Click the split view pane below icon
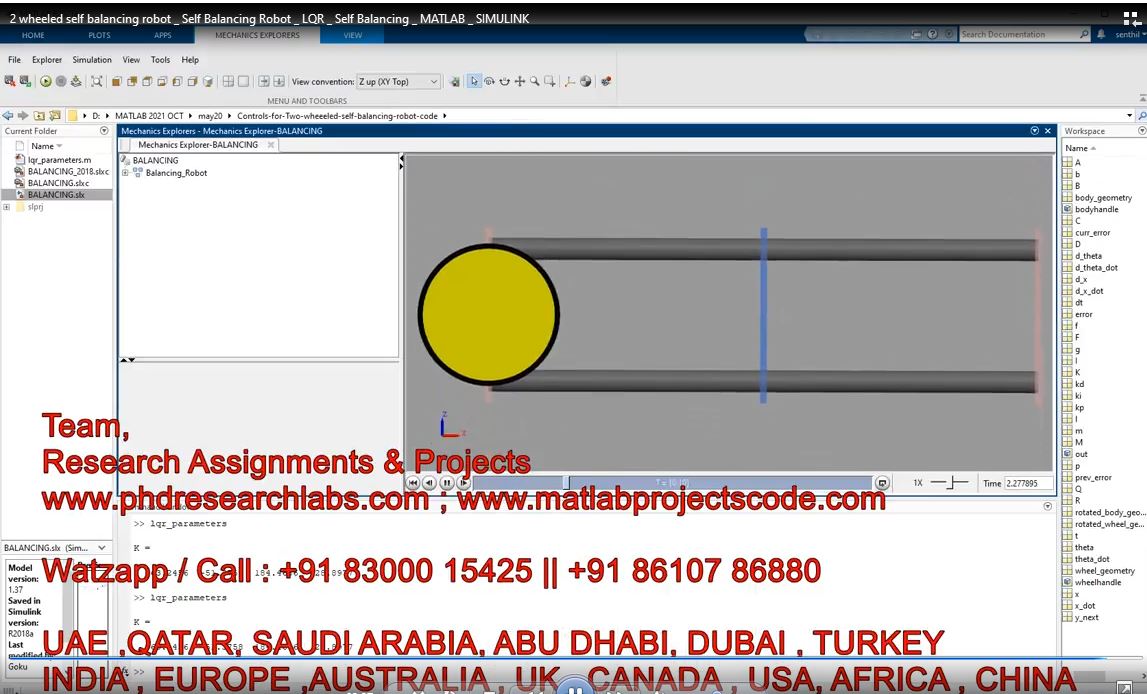This screenshot has width=1147, height=694. click(279, 81)
